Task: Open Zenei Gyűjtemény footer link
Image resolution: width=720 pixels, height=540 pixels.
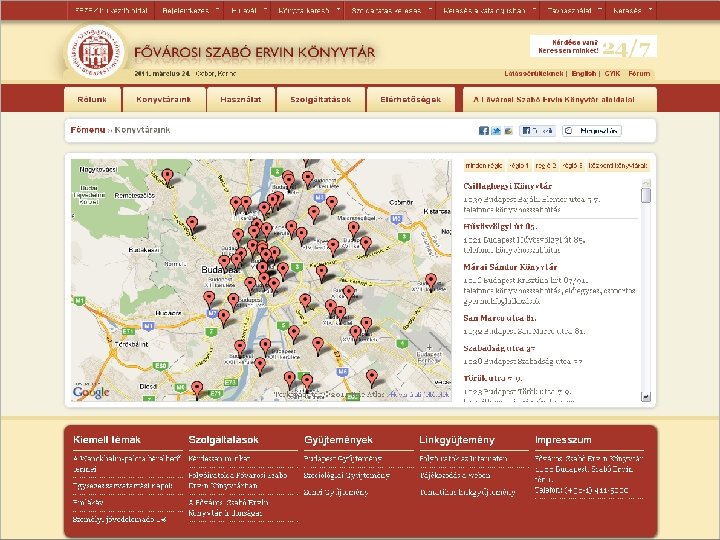Action: [x=336, y=492]
